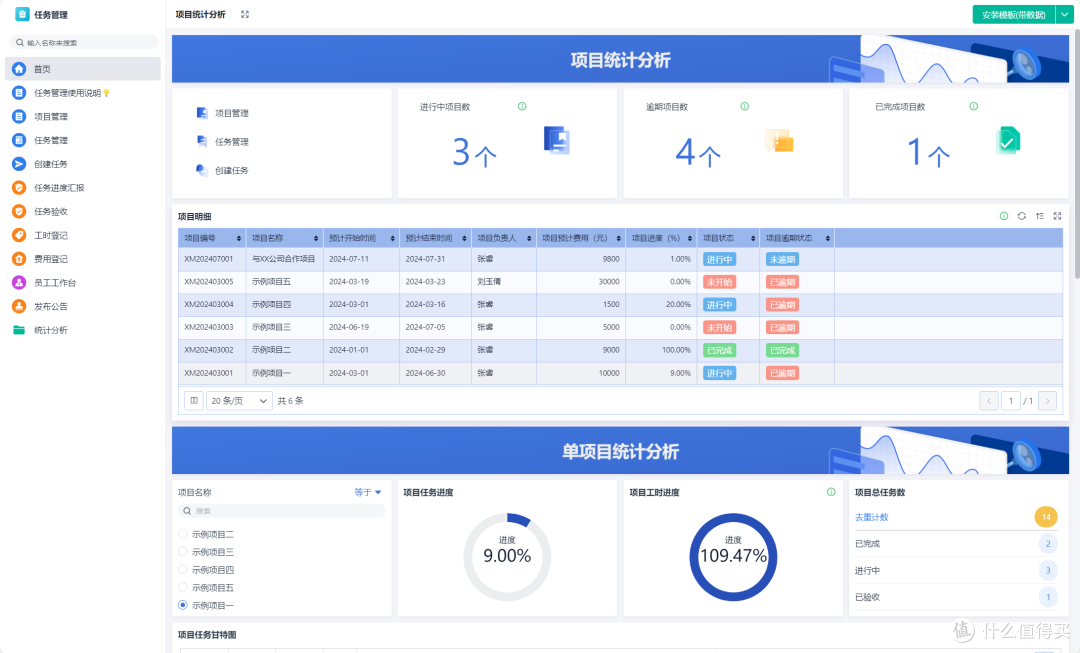Select 任务管理 in the left sidebar

(51, 141)
